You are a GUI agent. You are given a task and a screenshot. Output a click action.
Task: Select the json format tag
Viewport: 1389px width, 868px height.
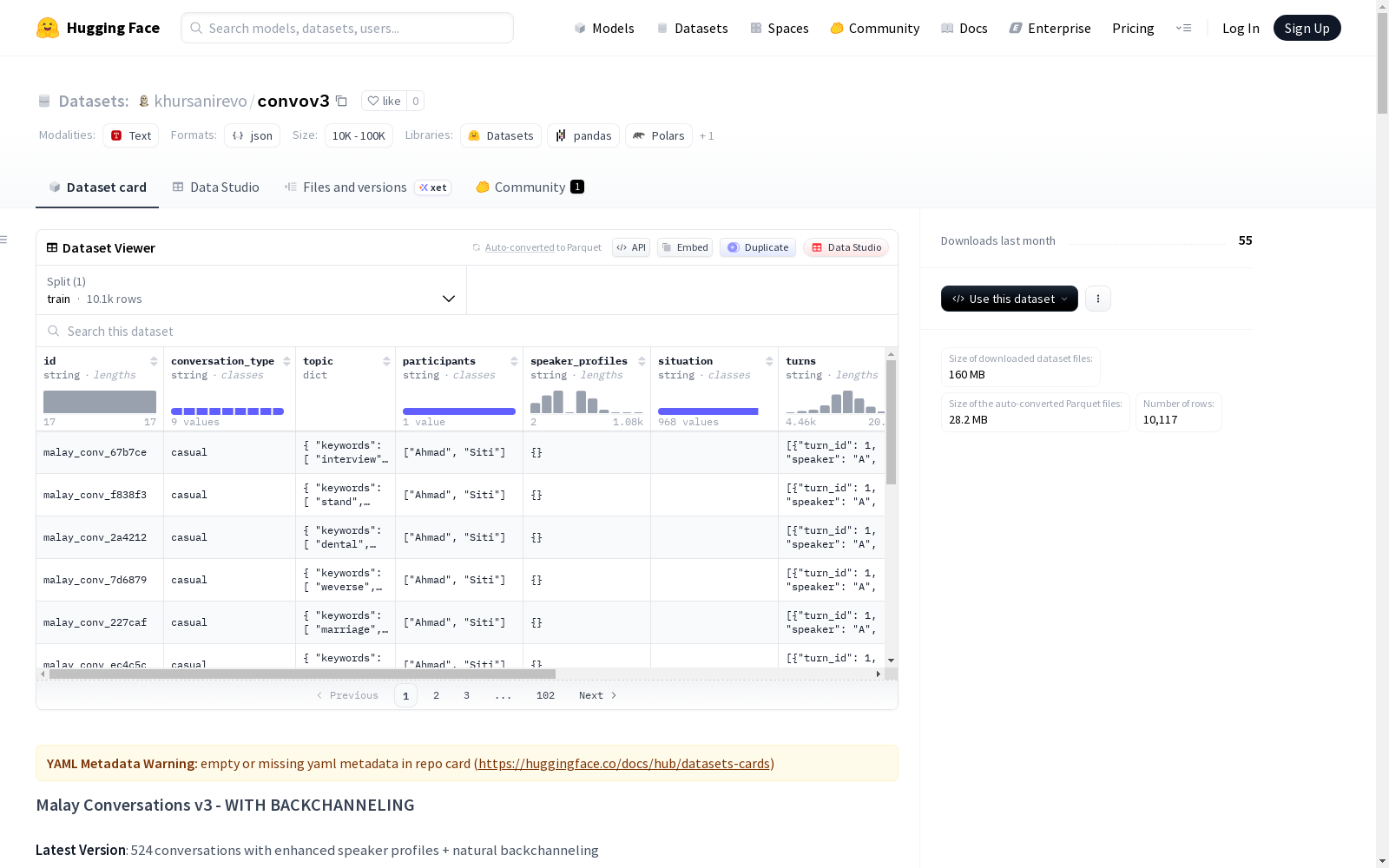tap(253, 135)
